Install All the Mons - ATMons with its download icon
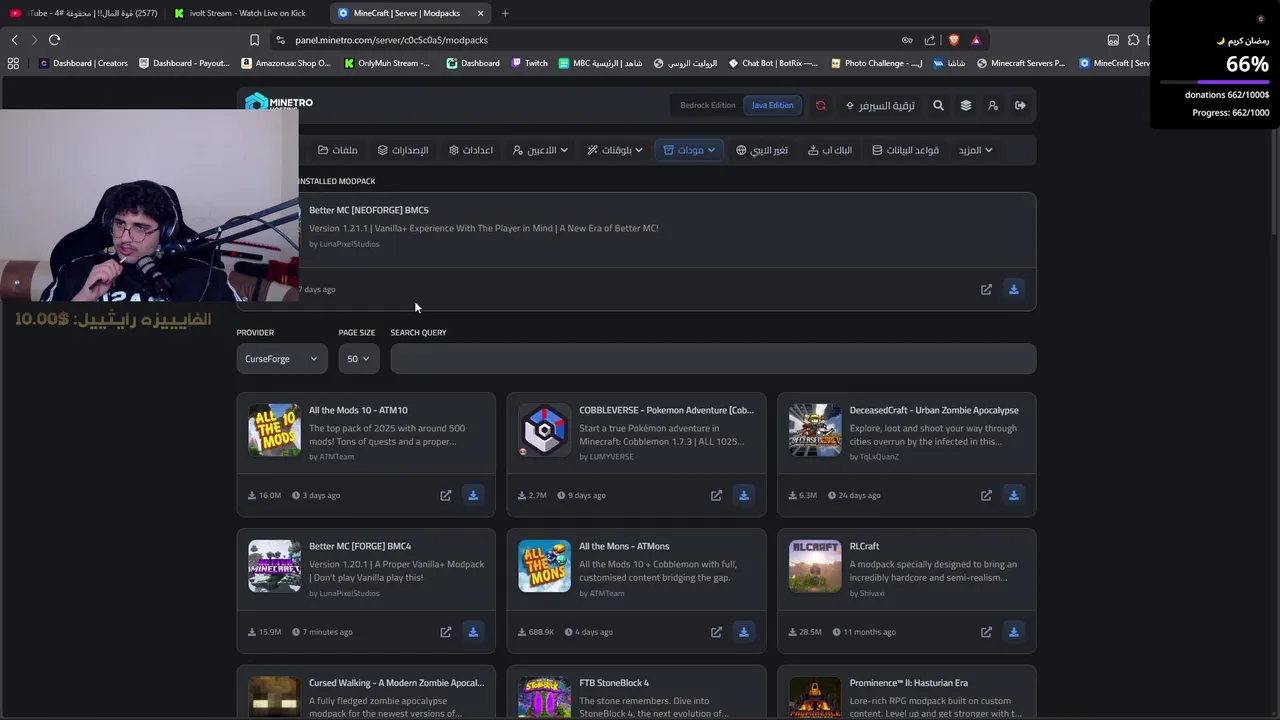 (743, 632)
